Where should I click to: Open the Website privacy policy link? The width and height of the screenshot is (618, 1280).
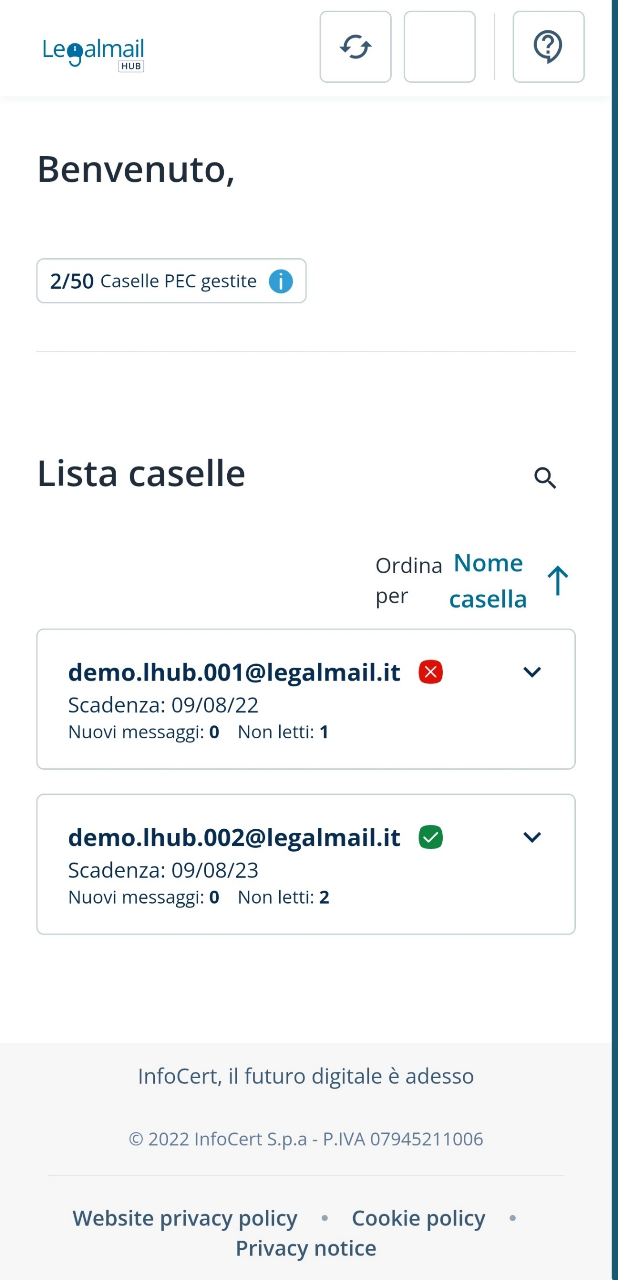(185, 1218)
